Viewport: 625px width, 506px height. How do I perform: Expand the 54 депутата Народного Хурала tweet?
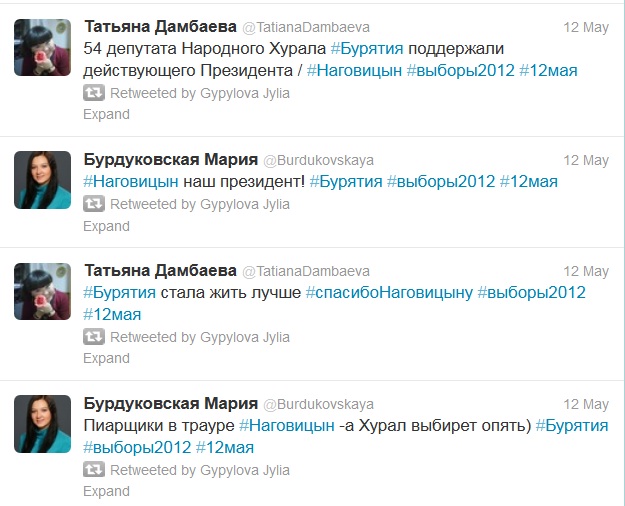pyautogui.click(x=106, y=114)
